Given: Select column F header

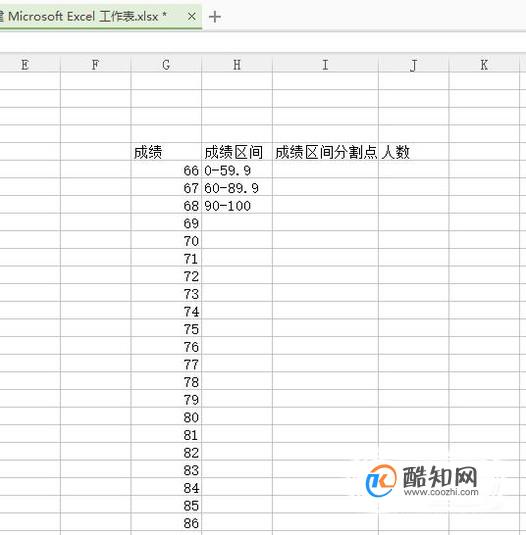Looking at the screenshot, I should (x=96, y=64).
